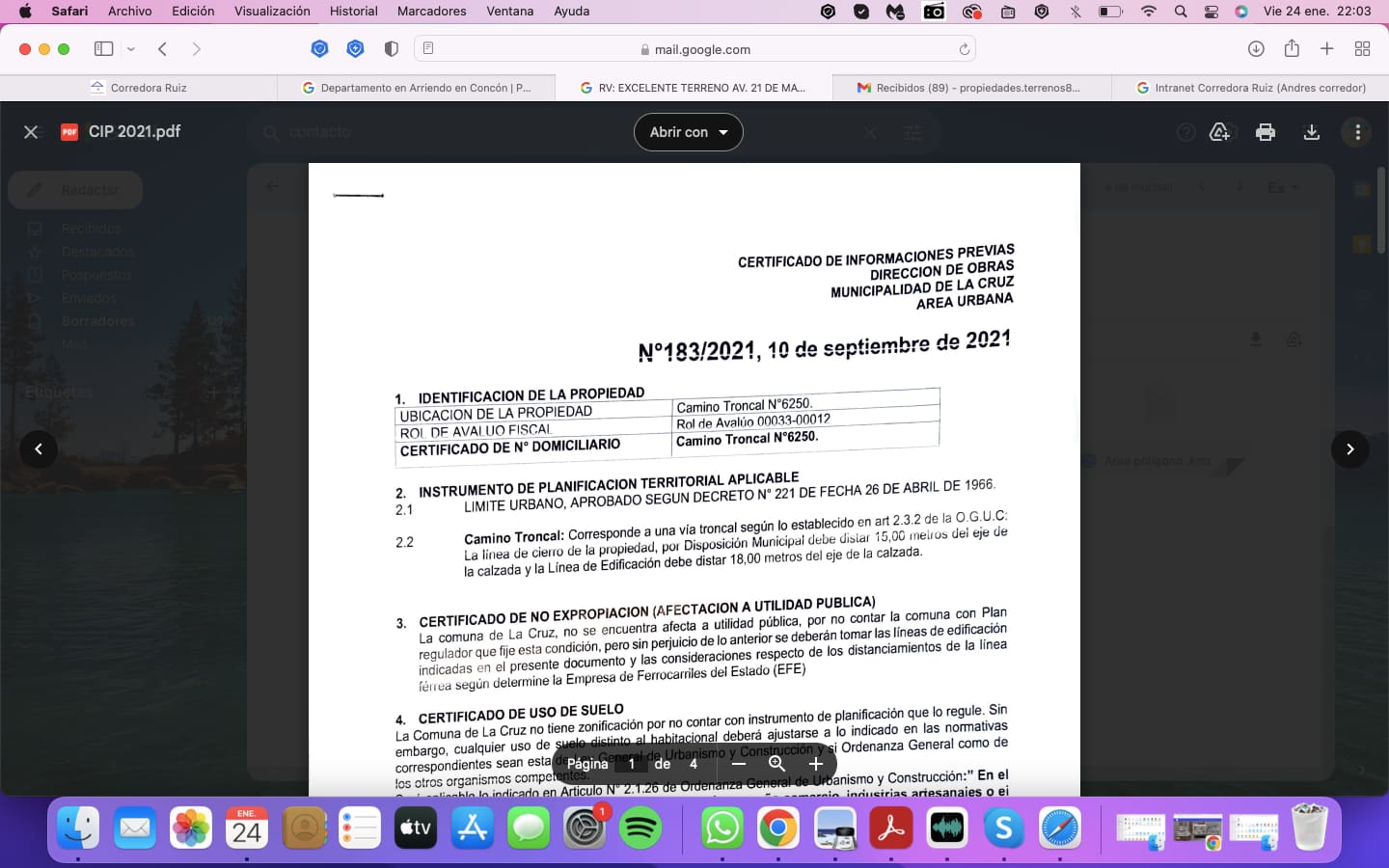1389x868 pixels.
Task: Open Wi-Fi status in the menu bar
Action: coord(1148,12)
